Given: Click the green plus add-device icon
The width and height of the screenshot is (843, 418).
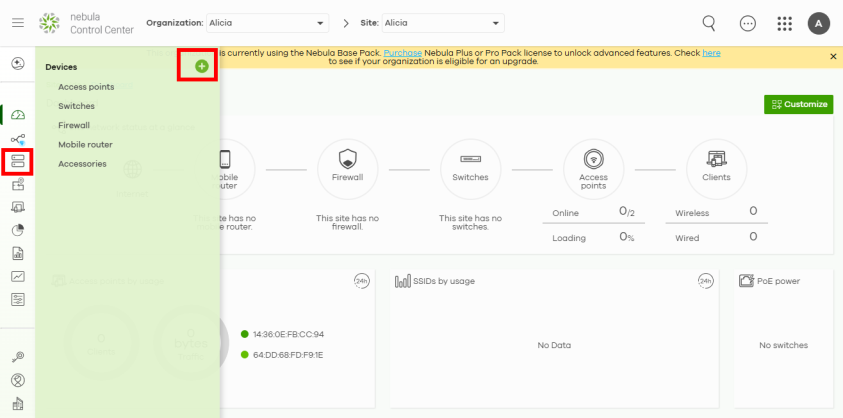Looking at the screenshot, I should 202,66.
